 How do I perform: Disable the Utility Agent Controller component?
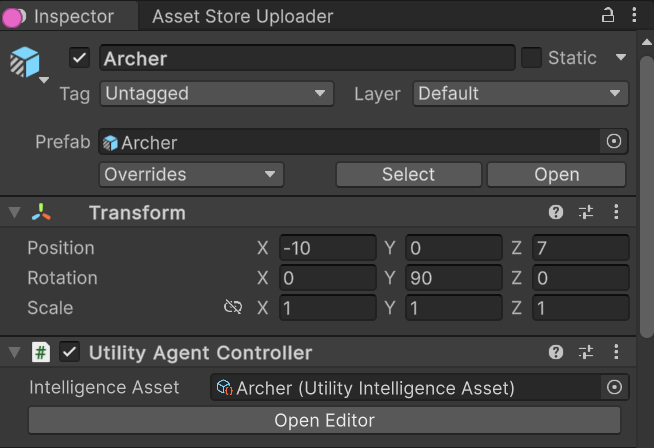tap(69, 352)
